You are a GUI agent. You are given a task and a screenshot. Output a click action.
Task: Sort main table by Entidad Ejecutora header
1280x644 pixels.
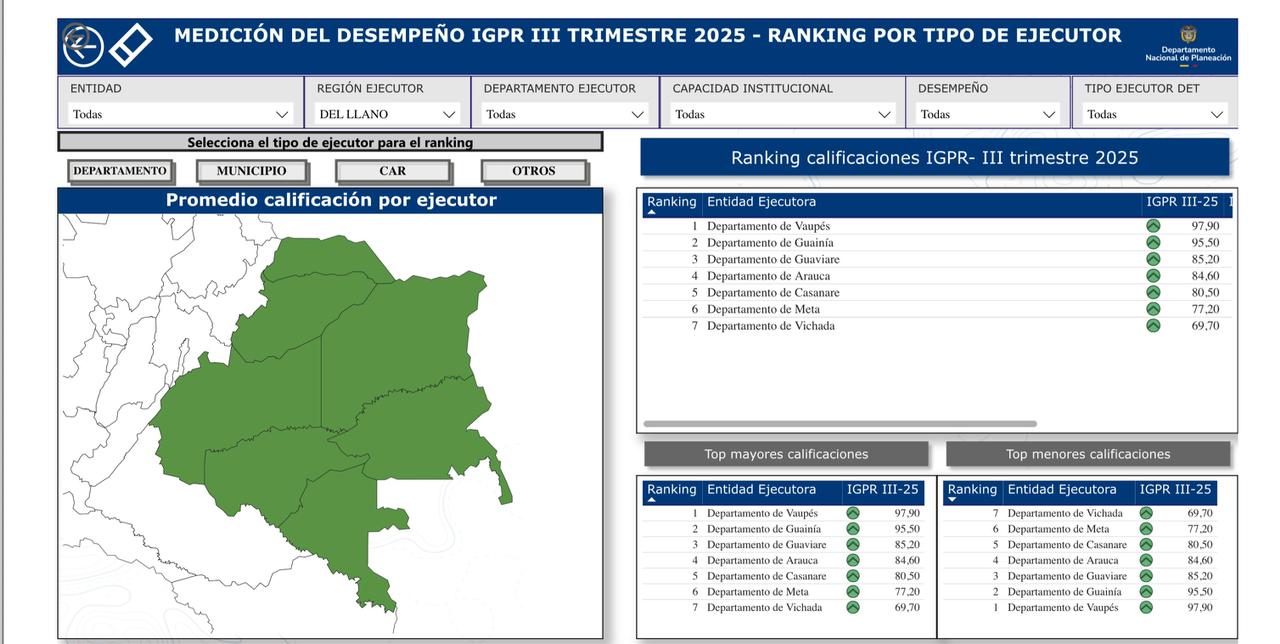tap(761, 202)
